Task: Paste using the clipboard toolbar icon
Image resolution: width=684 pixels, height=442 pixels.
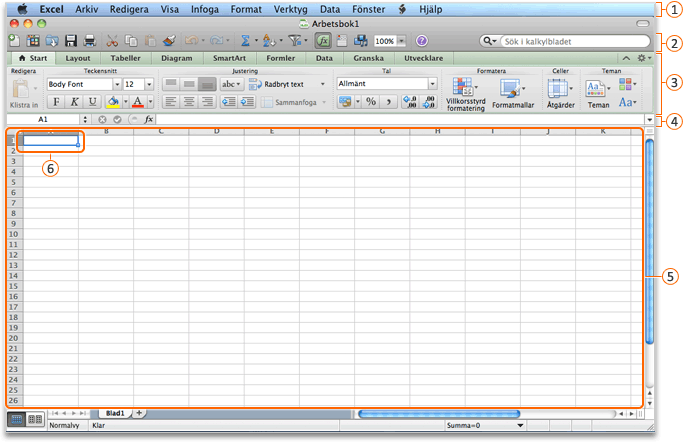Action: [150, 41]
